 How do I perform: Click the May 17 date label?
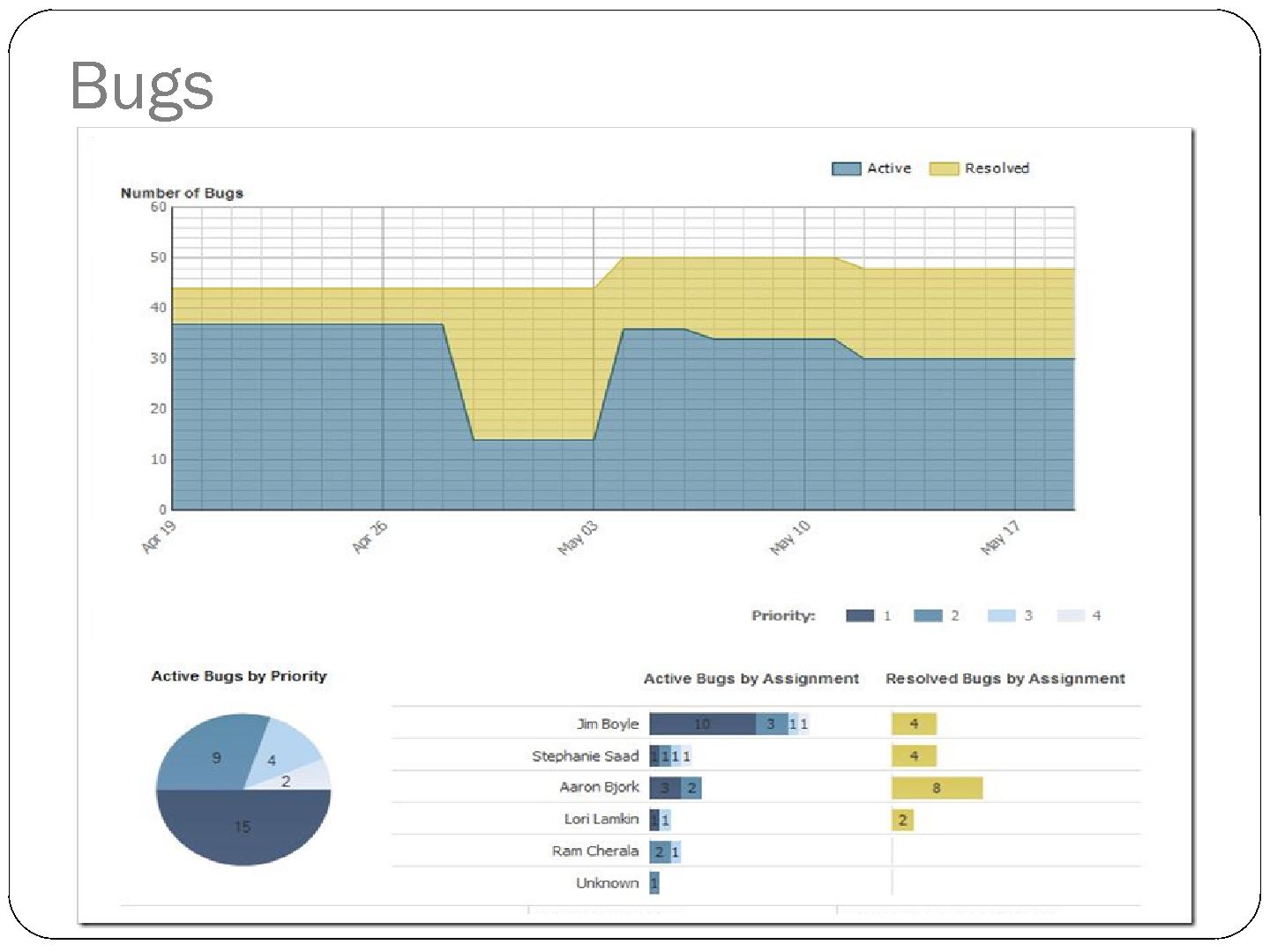(x=1000, y=539)
